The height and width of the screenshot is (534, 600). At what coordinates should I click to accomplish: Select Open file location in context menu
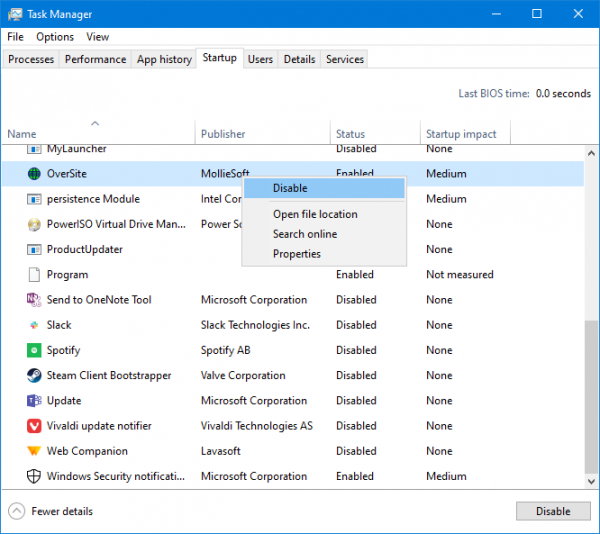315,214
